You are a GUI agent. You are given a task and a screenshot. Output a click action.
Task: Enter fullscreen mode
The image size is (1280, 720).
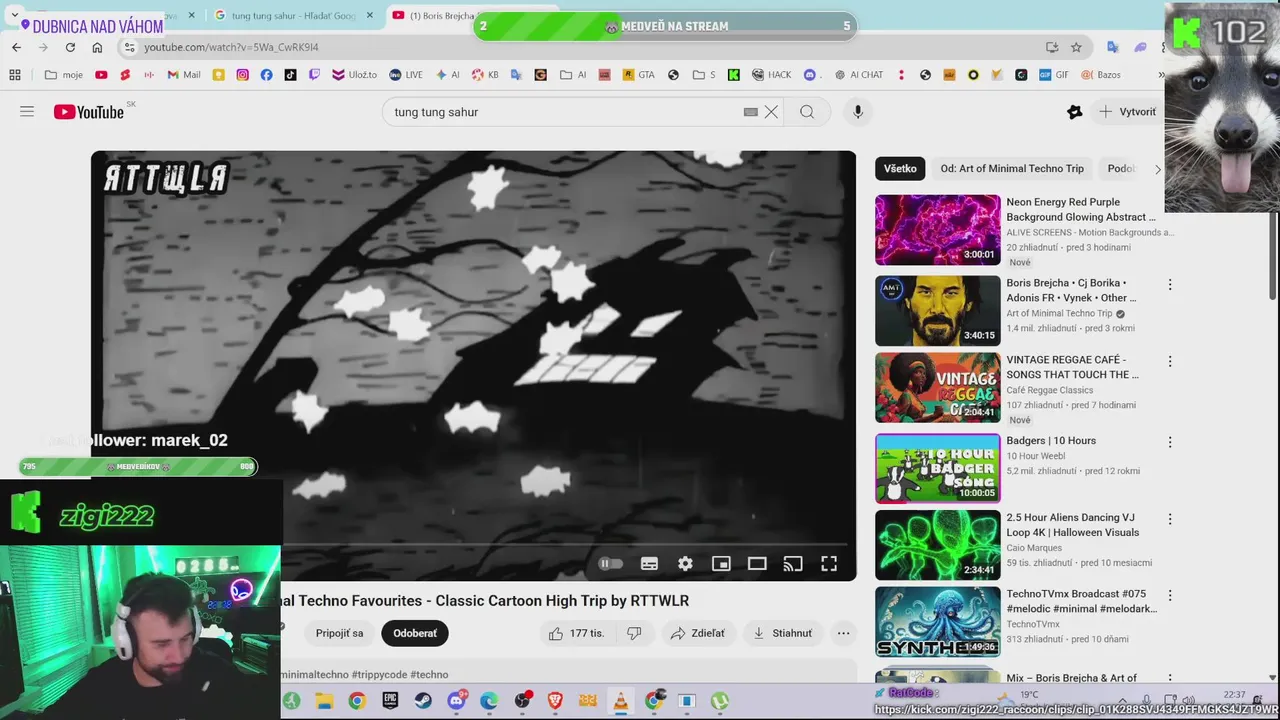coord(829,564)
